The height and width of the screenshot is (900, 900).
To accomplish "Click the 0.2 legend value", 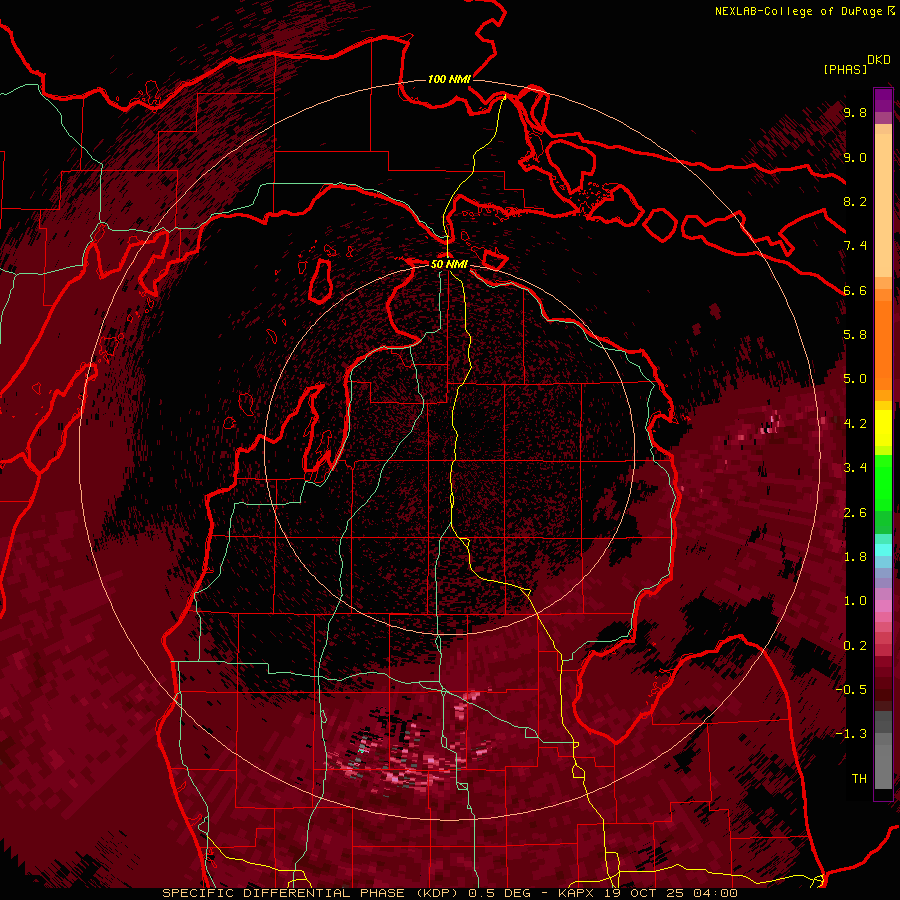I will coord(855,646).
